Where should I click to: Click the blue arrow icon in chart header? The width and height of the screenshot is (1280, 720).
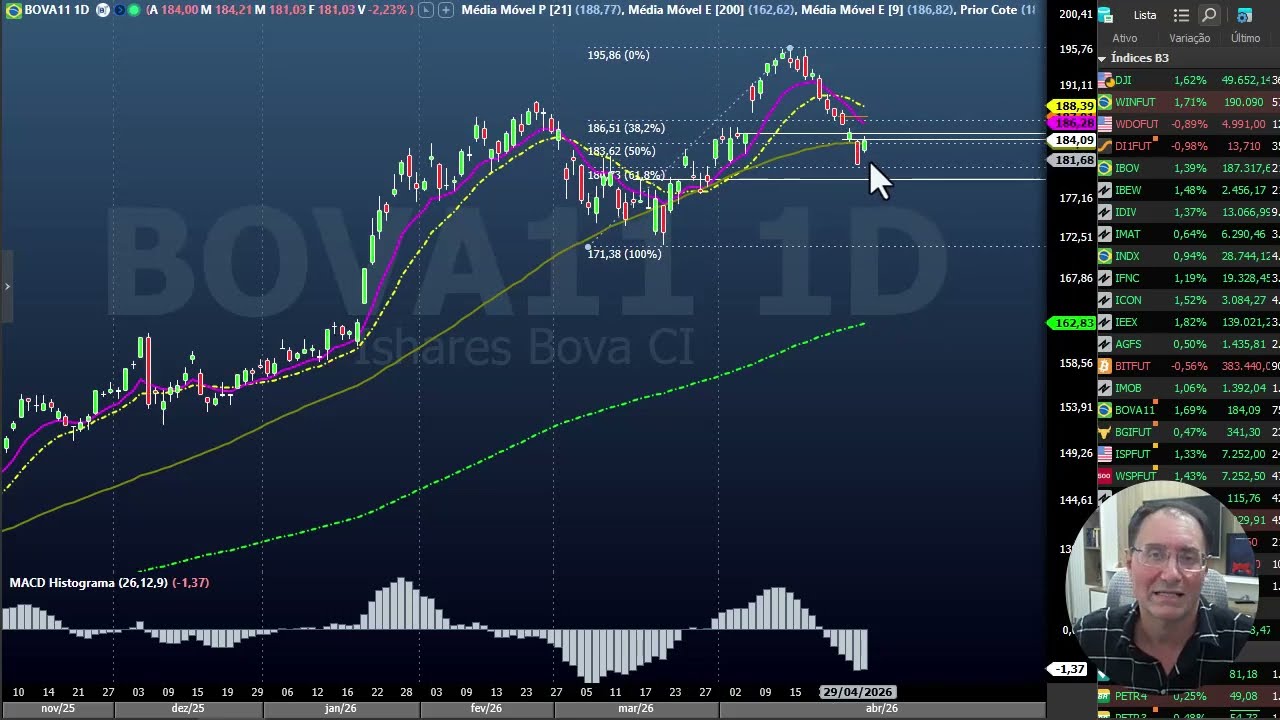point(119,10)
